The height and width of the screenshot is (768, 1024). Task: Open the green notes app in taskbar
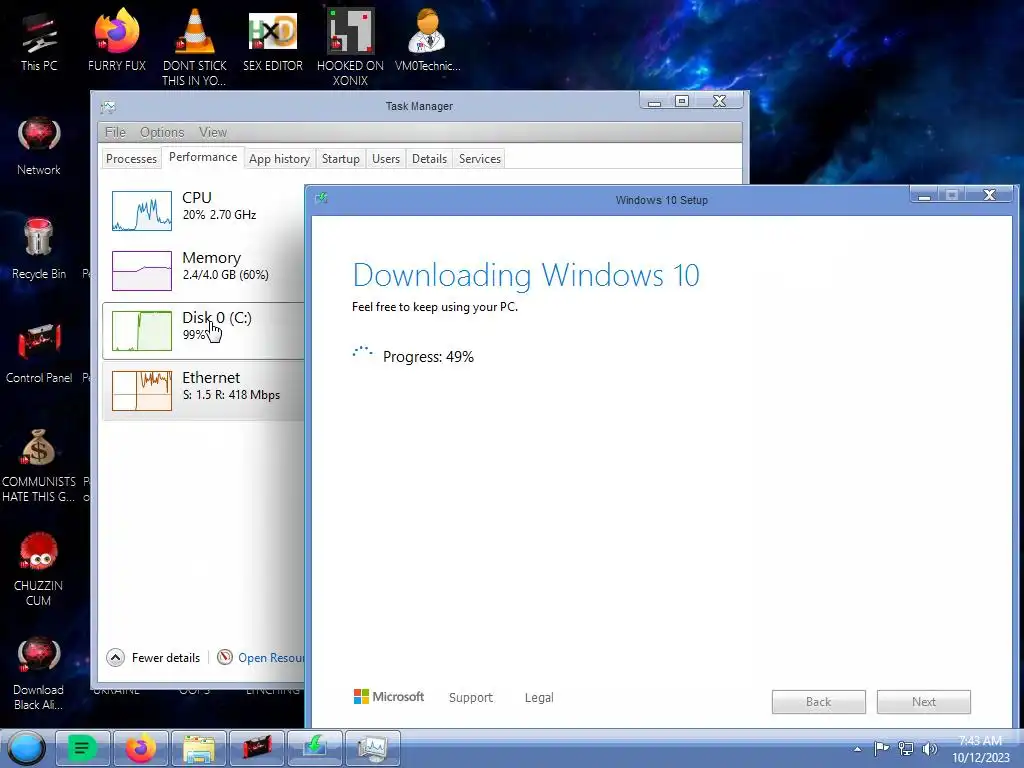(82, 748)
